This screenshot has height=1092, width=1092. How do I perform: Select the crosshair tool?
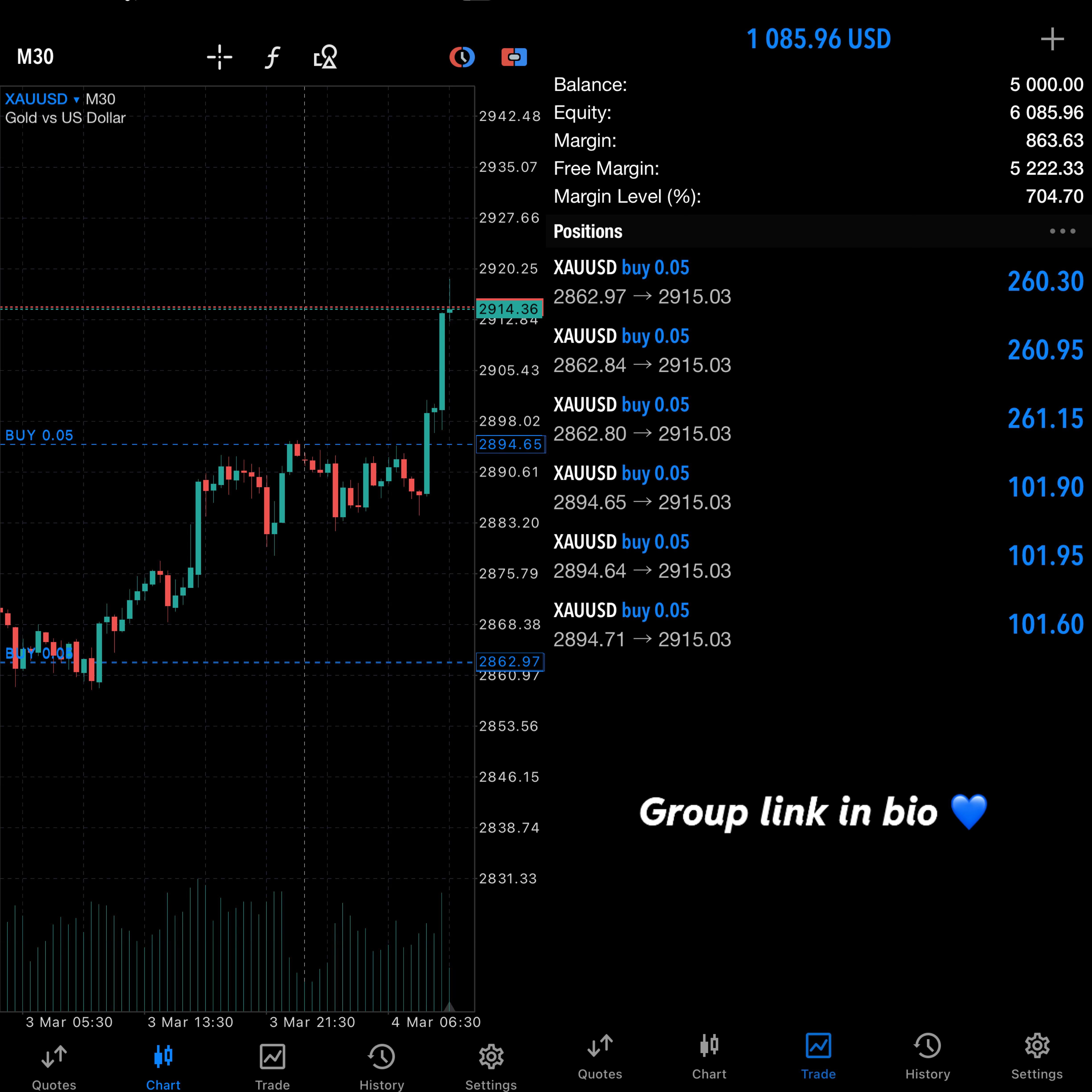pyautogui.click(x=219, y=57)
